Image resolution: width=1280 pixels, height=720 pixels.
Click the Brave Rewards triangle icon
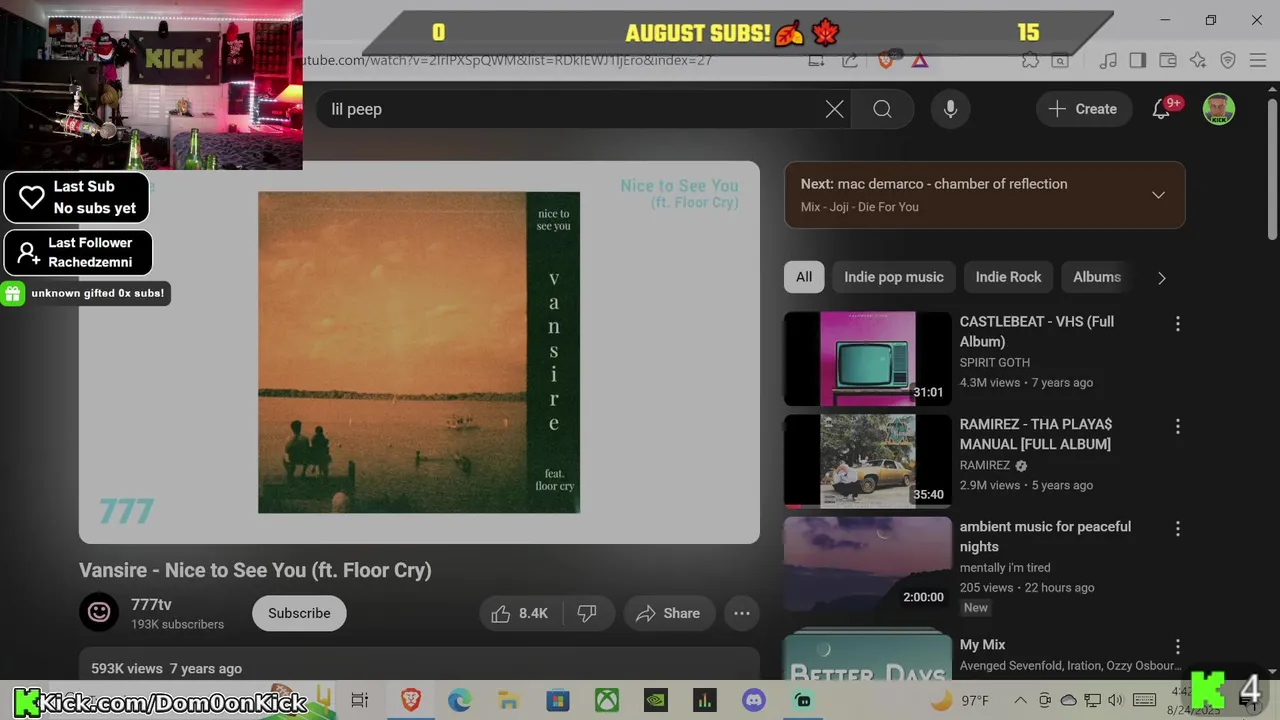tap(919, 60)
